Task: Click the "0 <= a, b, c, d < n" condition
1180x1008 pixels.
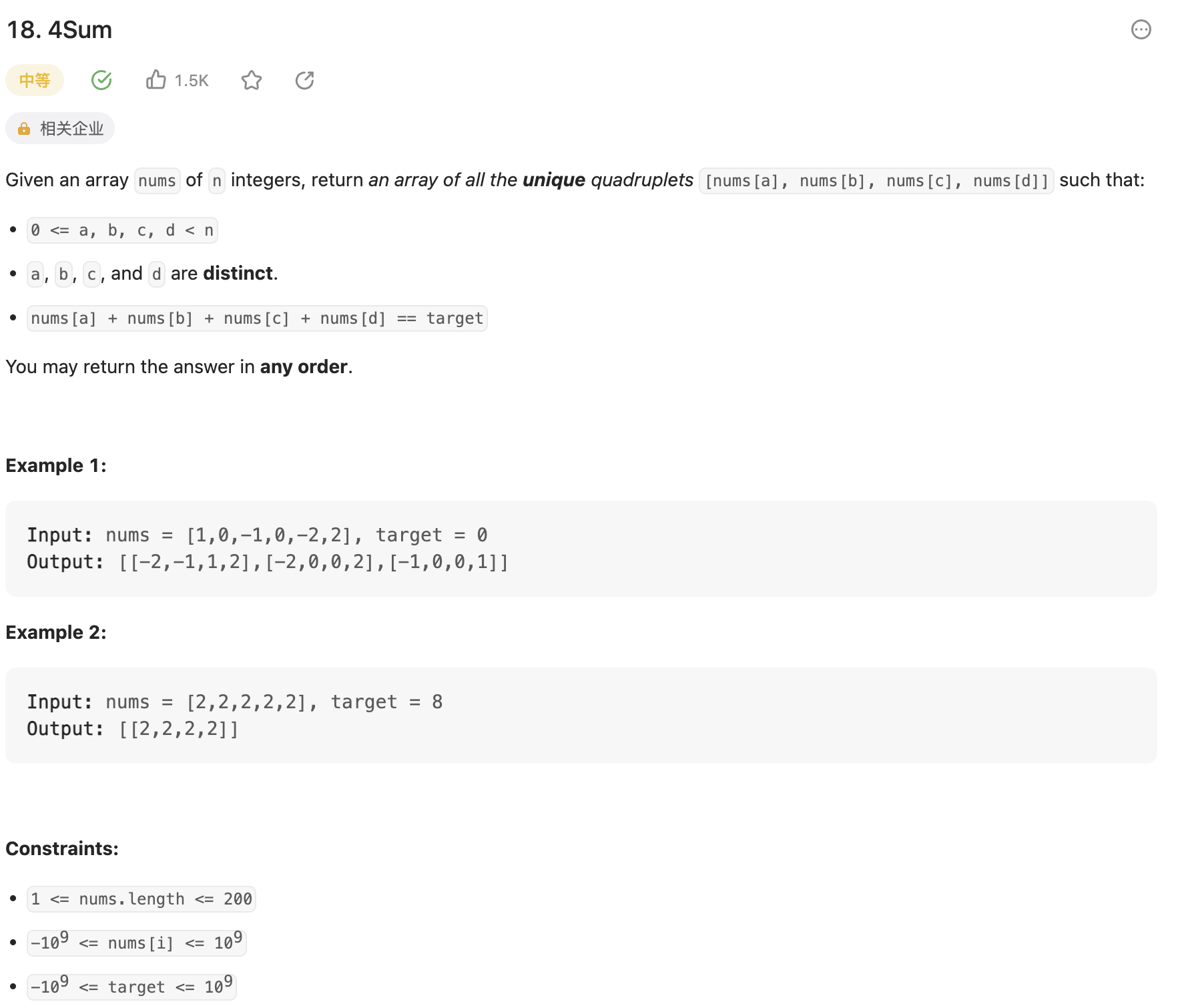Action: [x=122, y=230]
